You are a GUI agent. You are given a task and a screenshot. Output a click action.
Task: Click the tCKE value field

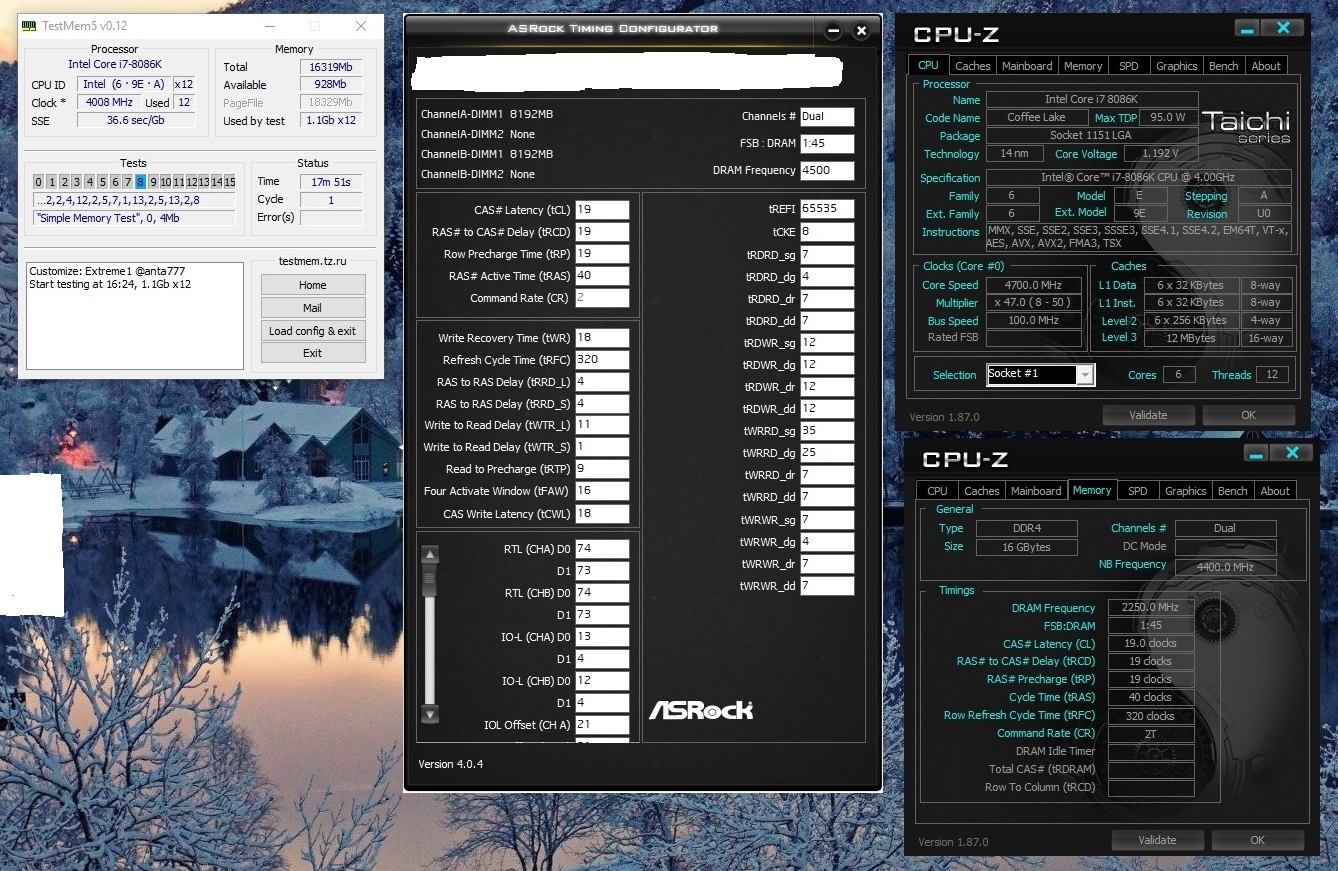click(x=827, y=232)
